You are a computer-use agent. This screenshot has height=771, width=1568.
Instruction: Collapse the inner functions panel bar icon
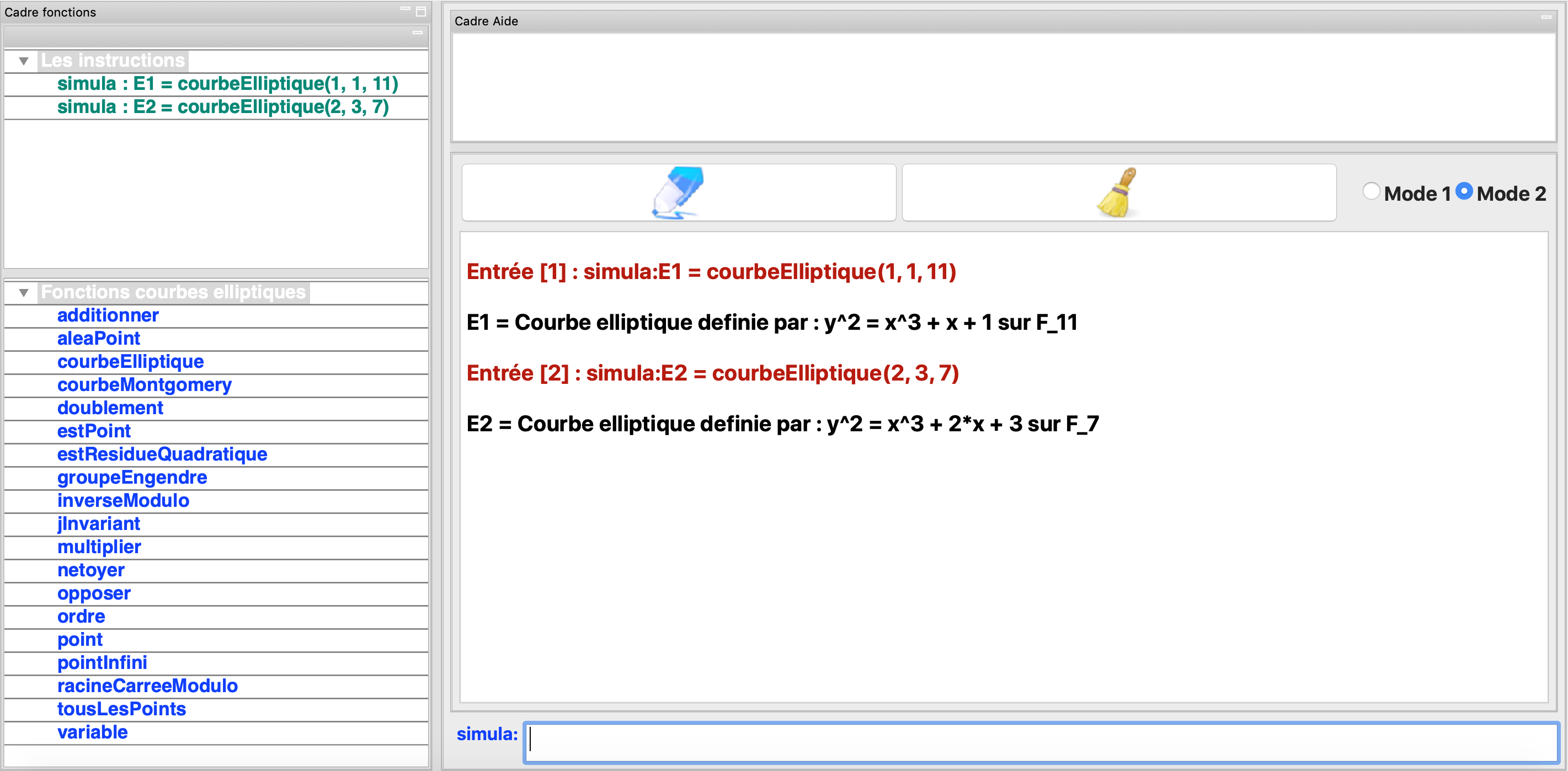[x=418, y=33]
